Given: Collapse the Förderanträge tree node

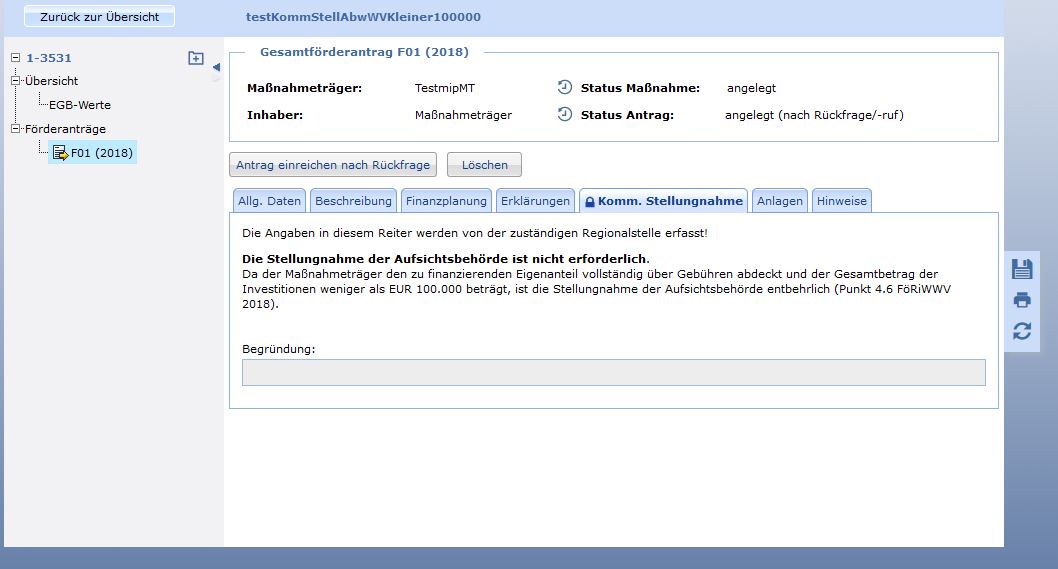Looking at the screenshot, I should (x=16, y=128).
